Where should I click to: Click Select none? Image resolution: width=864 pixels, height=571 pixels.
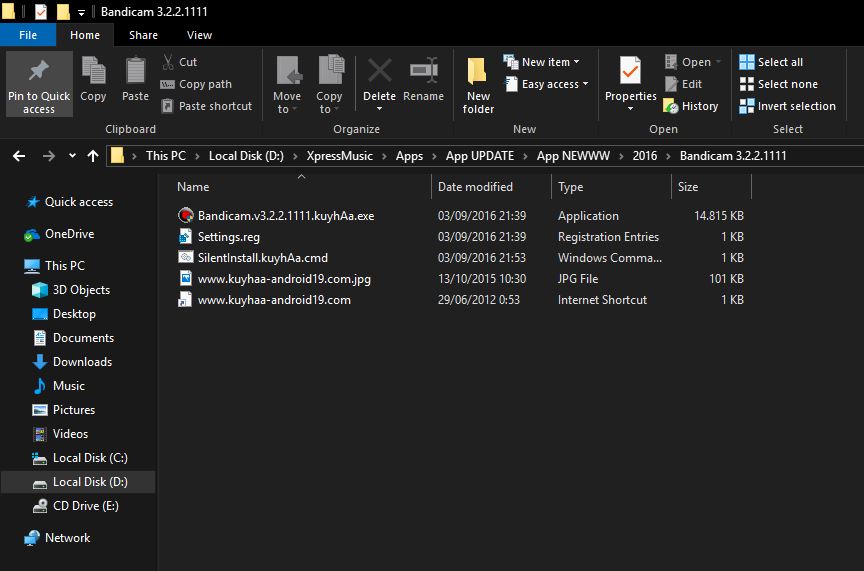coord(778,84)
